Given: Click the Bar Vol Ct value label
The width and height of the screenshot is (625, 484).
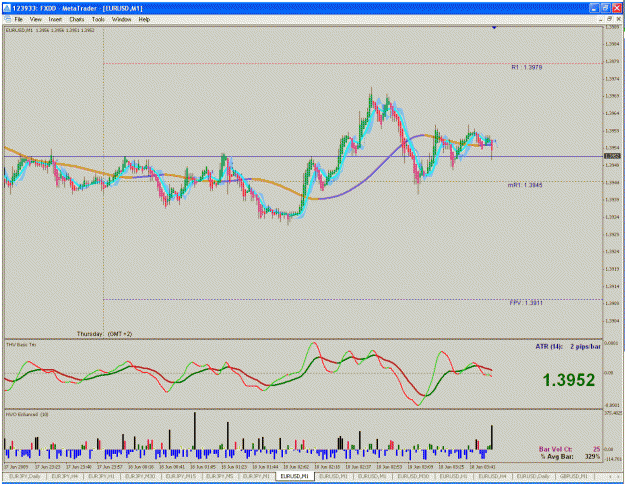Looking at the screenshot, I should coord(570,449).
